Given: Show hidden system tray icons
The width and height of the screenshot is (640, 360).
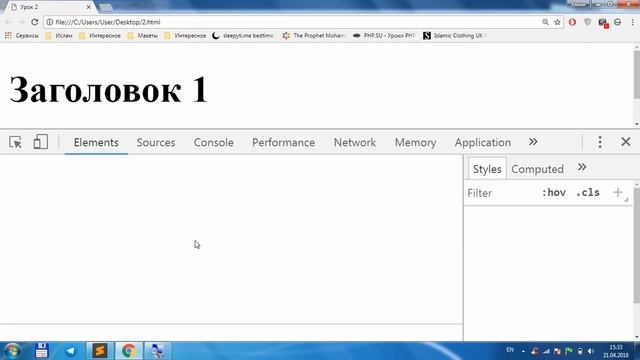Looking at the screenshot, I should [x=523, y=351].
